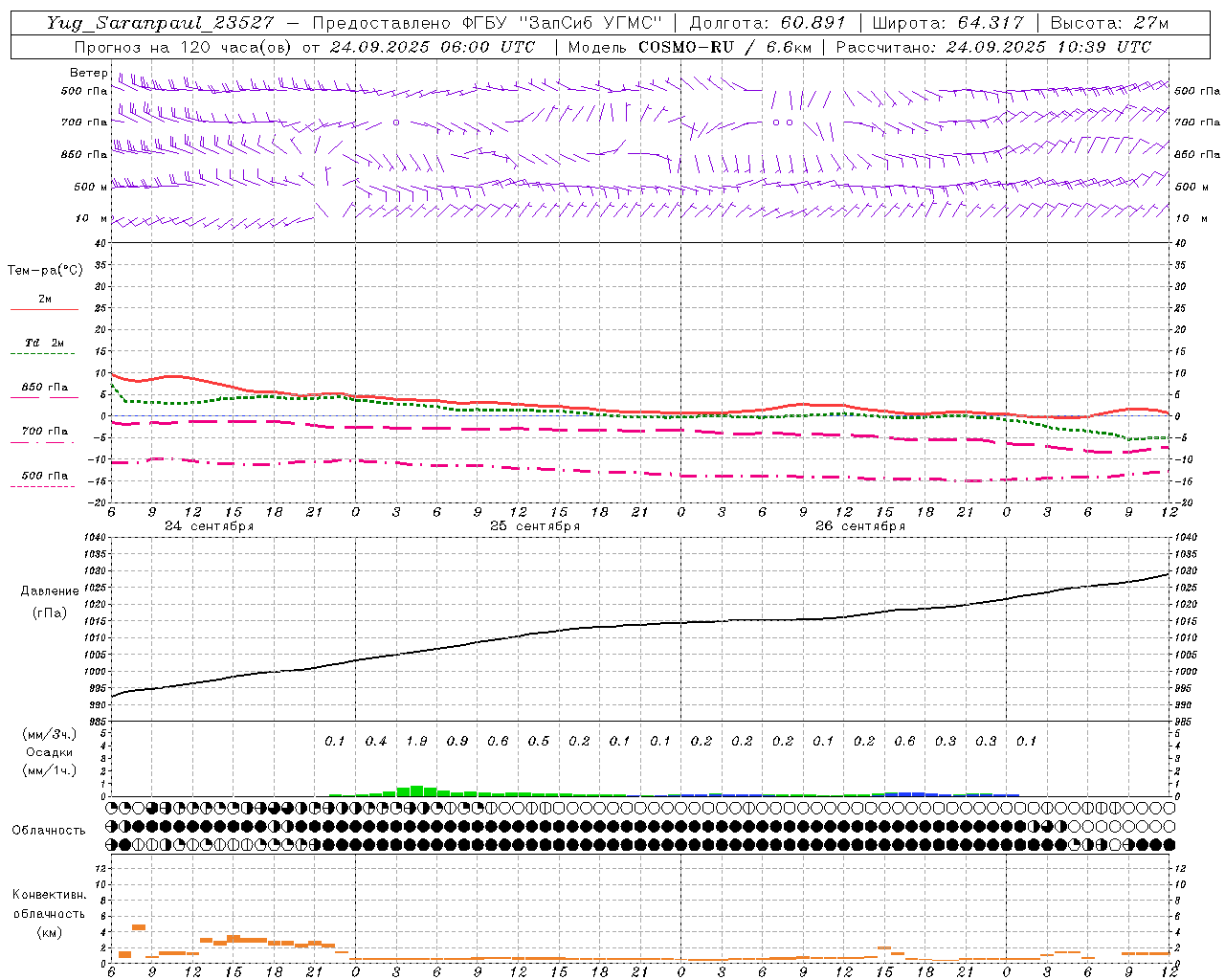1225x980 pixels.
Task: Click the "(км)" unit under convective cloudiness
Action: (49, 932)
